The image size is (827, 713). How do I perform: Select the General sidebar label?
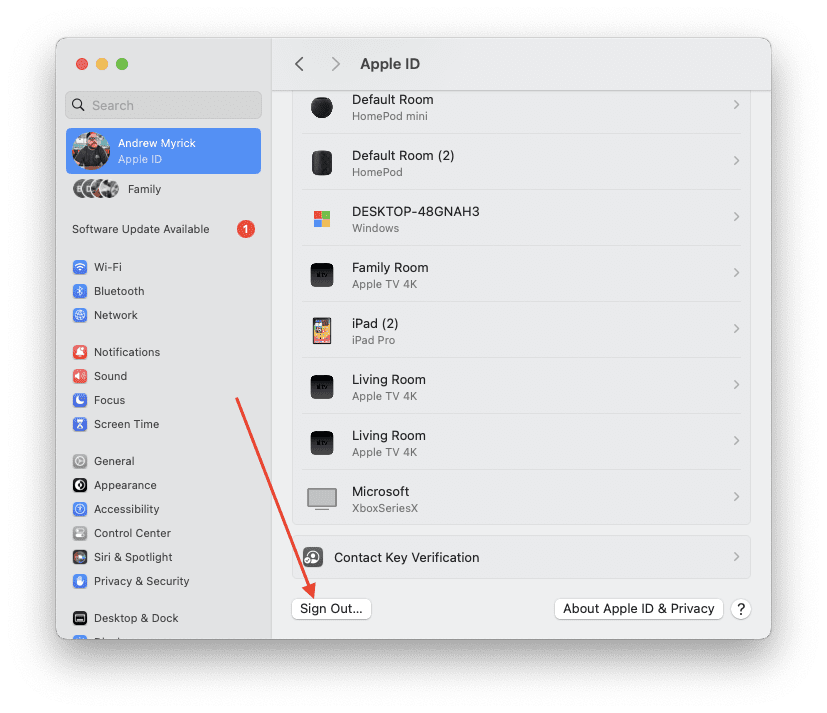(114, 461)
